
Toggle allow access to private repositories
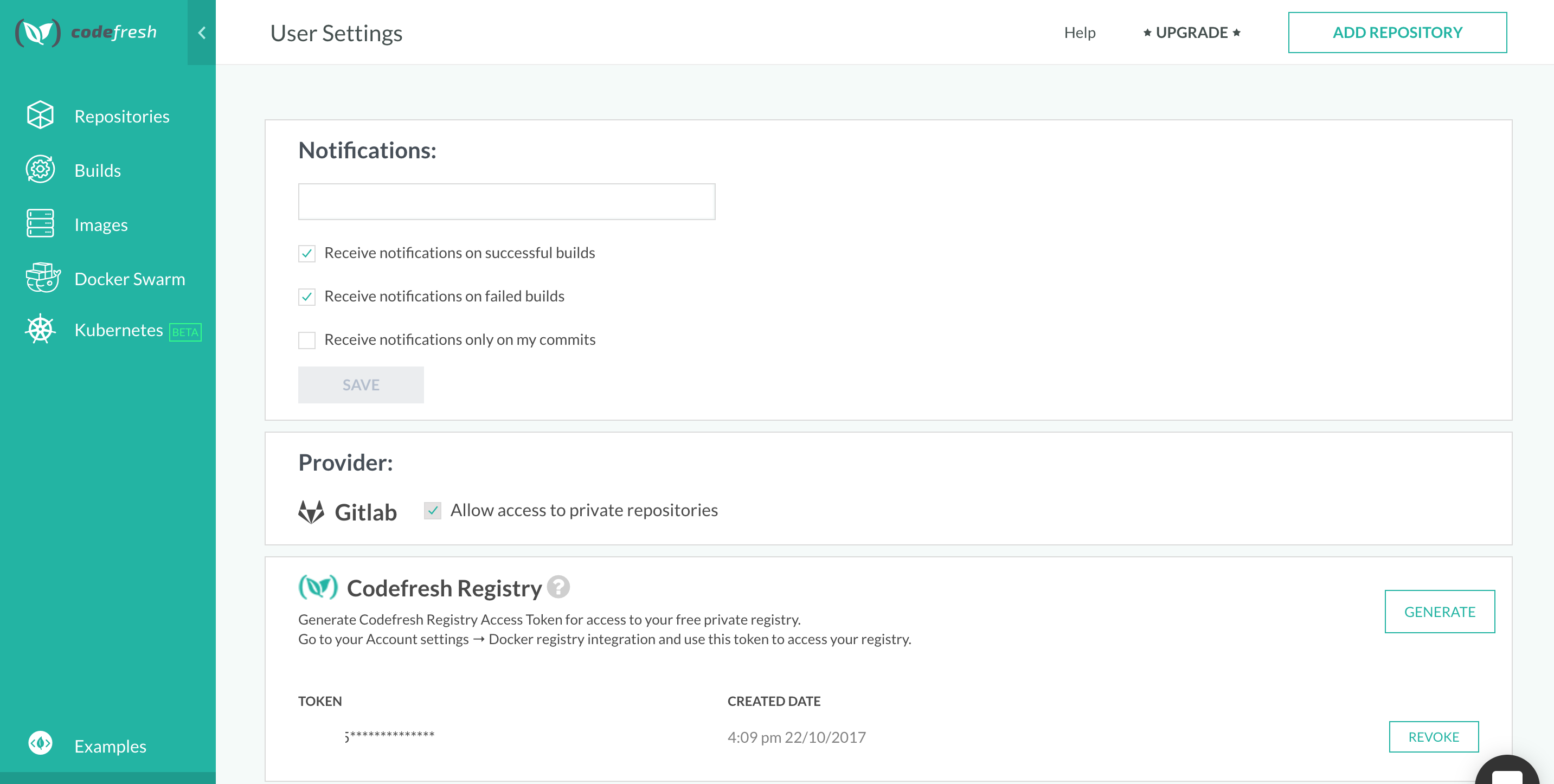click(432, 511)
